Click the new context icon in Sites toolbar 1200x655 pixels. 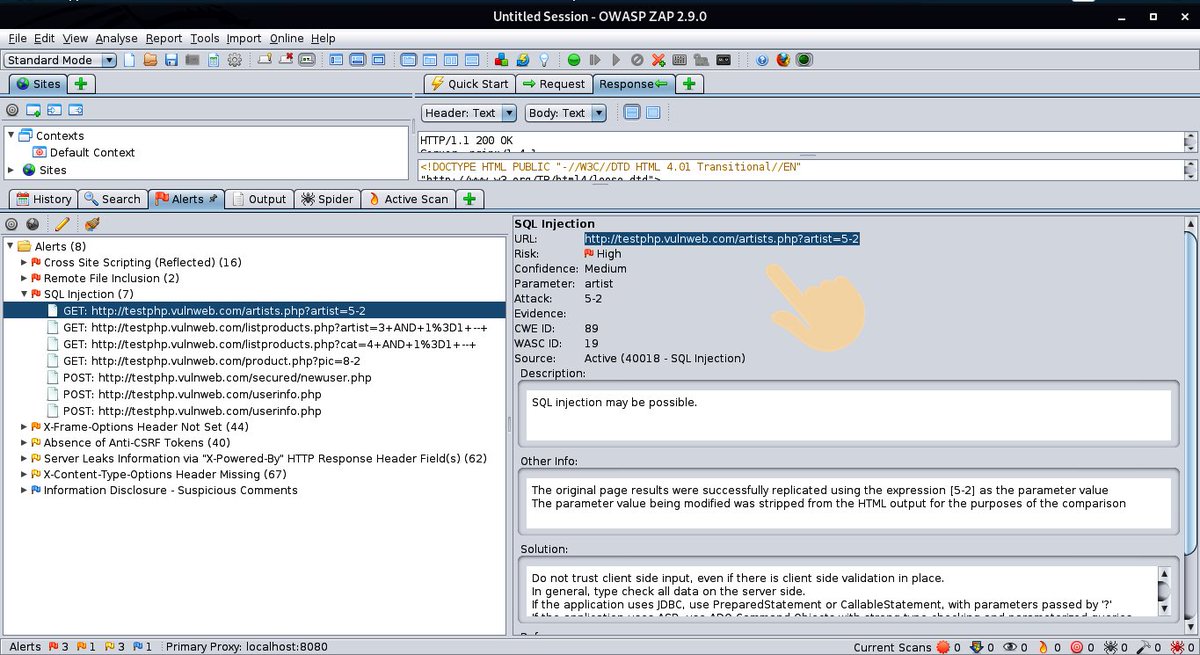33,110
